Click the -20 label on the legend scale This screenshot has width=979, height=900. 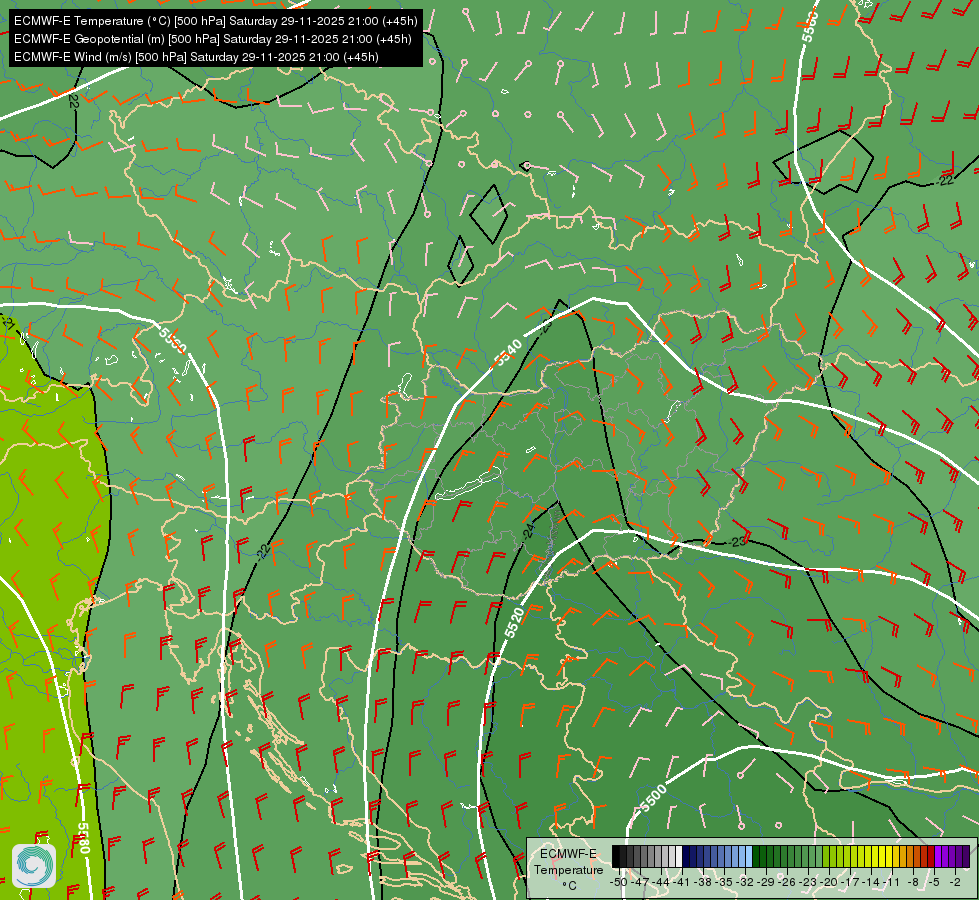[829, 882]
